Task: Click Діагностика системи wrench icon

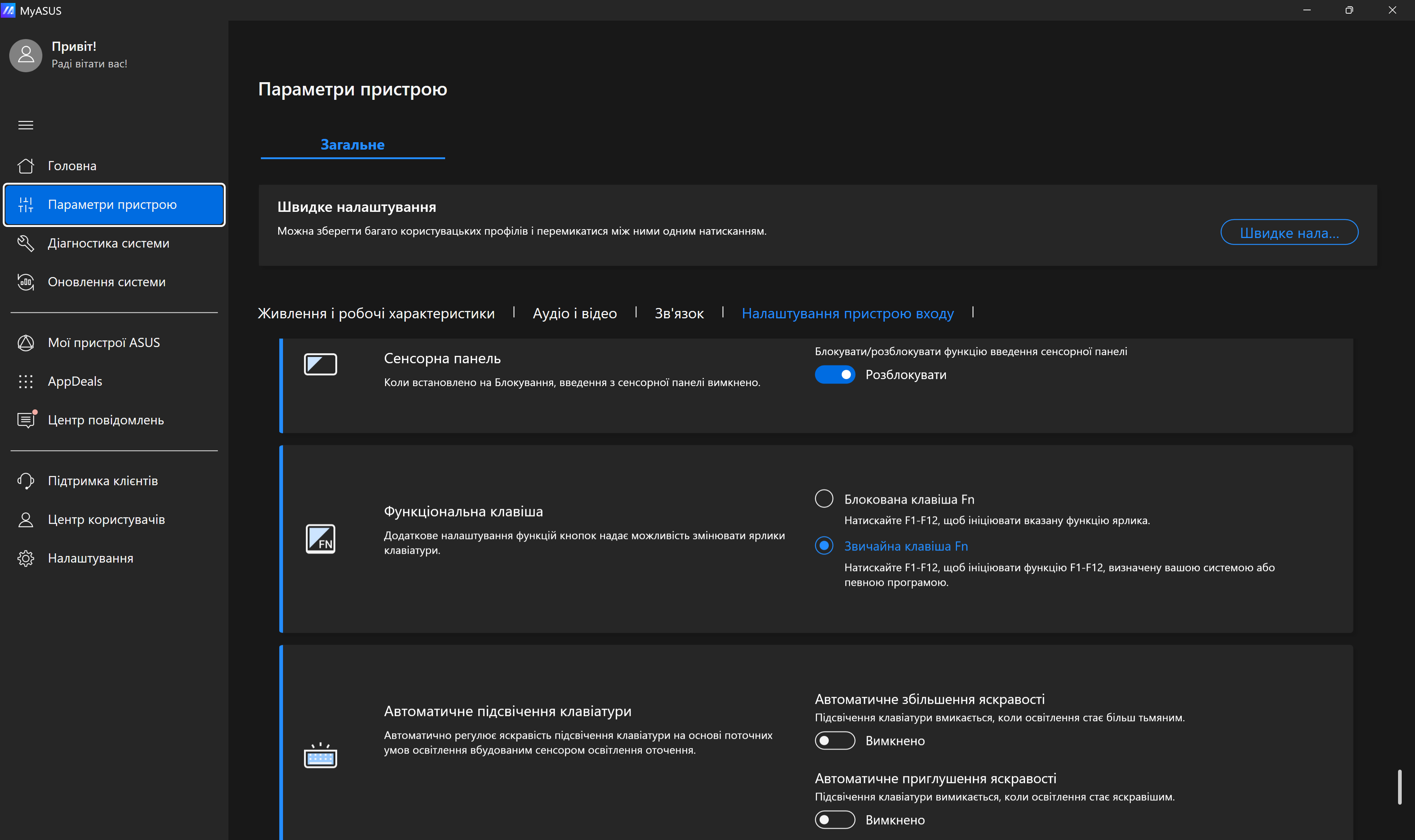Action: pyautogui.click(x=25, y=244)
